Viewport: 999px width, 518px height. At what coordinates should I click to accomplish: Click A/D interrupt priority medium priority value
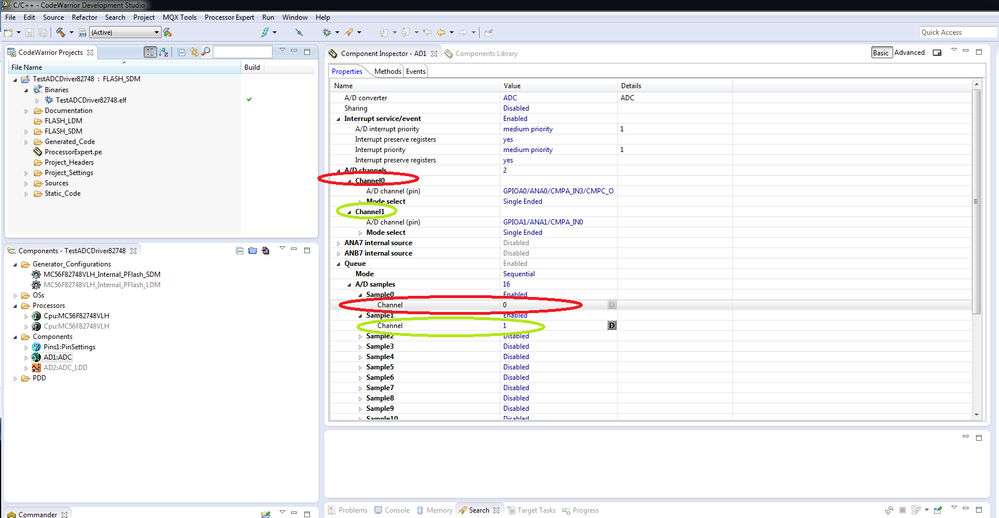tap(528, 129)
